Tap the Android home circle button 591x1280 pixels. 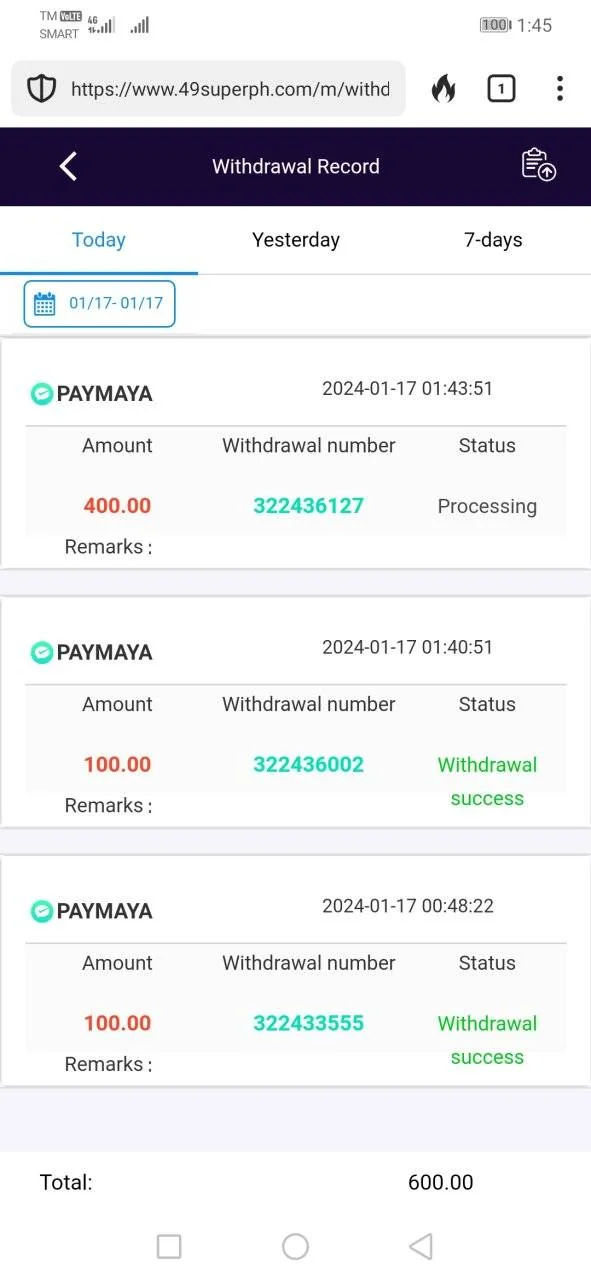[295, 1246]
